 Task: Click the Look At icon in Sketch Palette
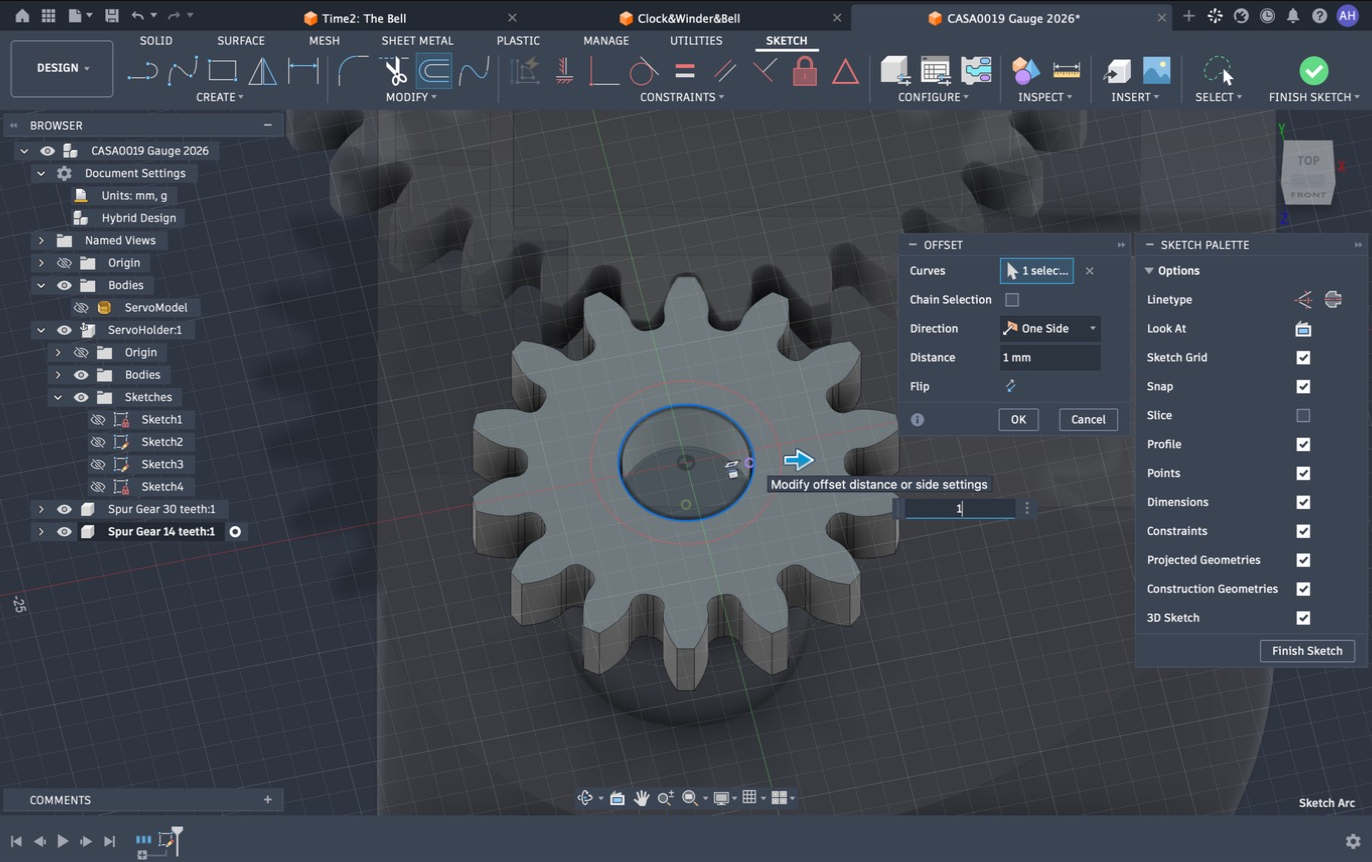(1303, 329)
